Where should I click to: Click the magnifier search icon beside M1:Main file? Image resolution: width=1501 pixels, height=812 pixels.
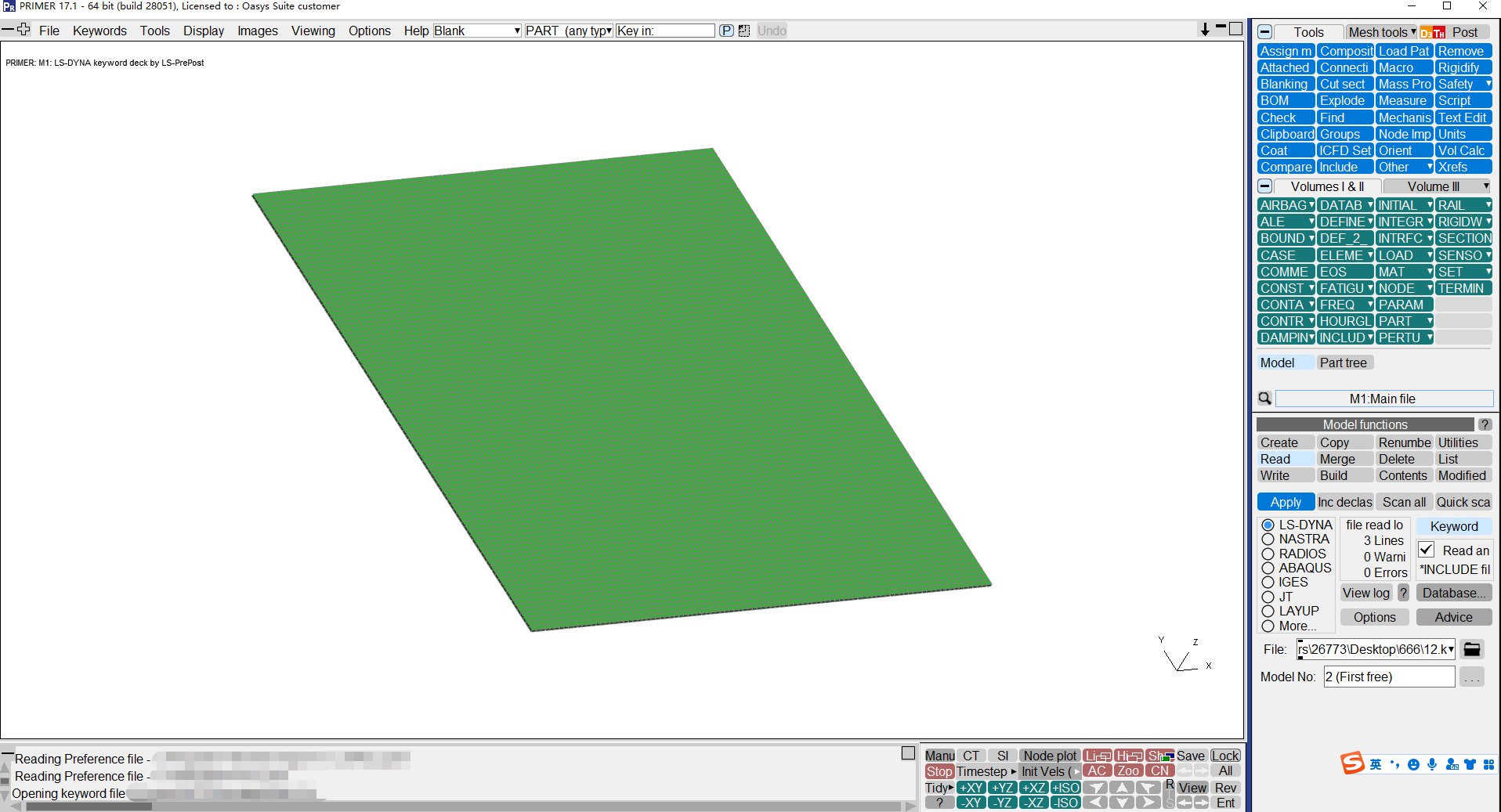[1264, 399]
